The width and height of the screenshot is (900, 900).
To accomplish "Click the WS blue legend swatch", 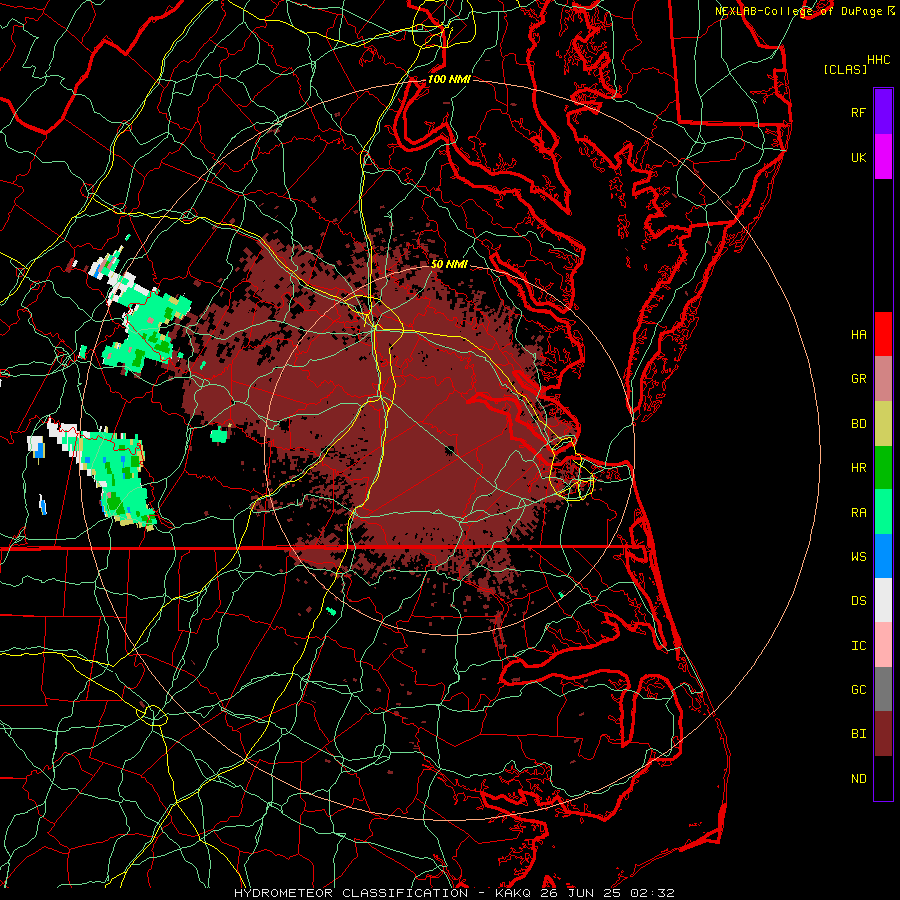I will (883, 556).
